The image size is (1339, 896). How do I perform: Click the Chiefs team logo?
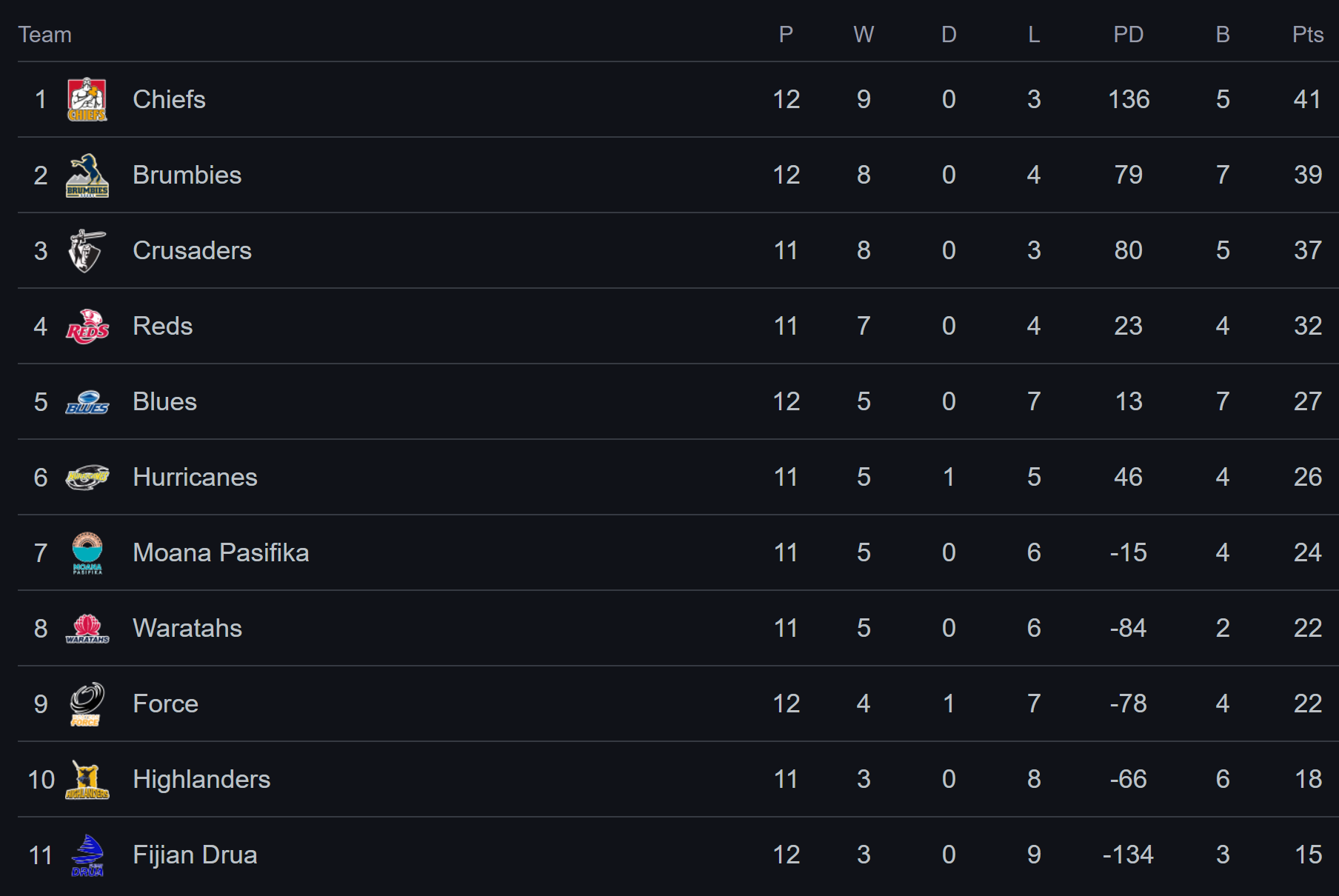click(x=87, y=99)
